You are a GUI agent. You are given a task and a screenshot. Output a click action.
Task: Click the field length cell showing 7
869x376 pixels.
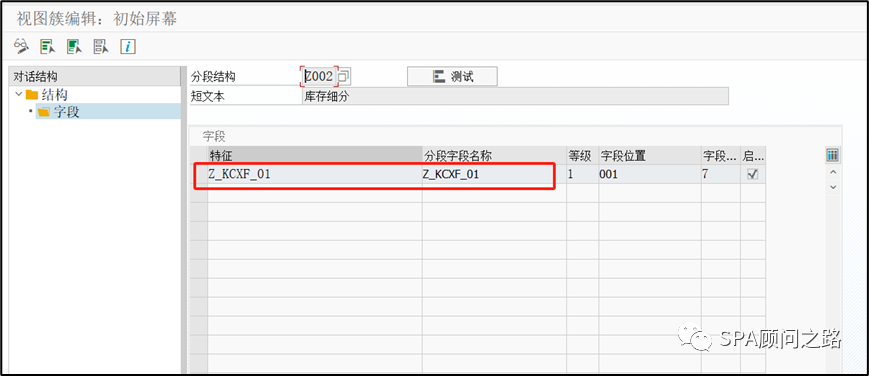point(720,174)
